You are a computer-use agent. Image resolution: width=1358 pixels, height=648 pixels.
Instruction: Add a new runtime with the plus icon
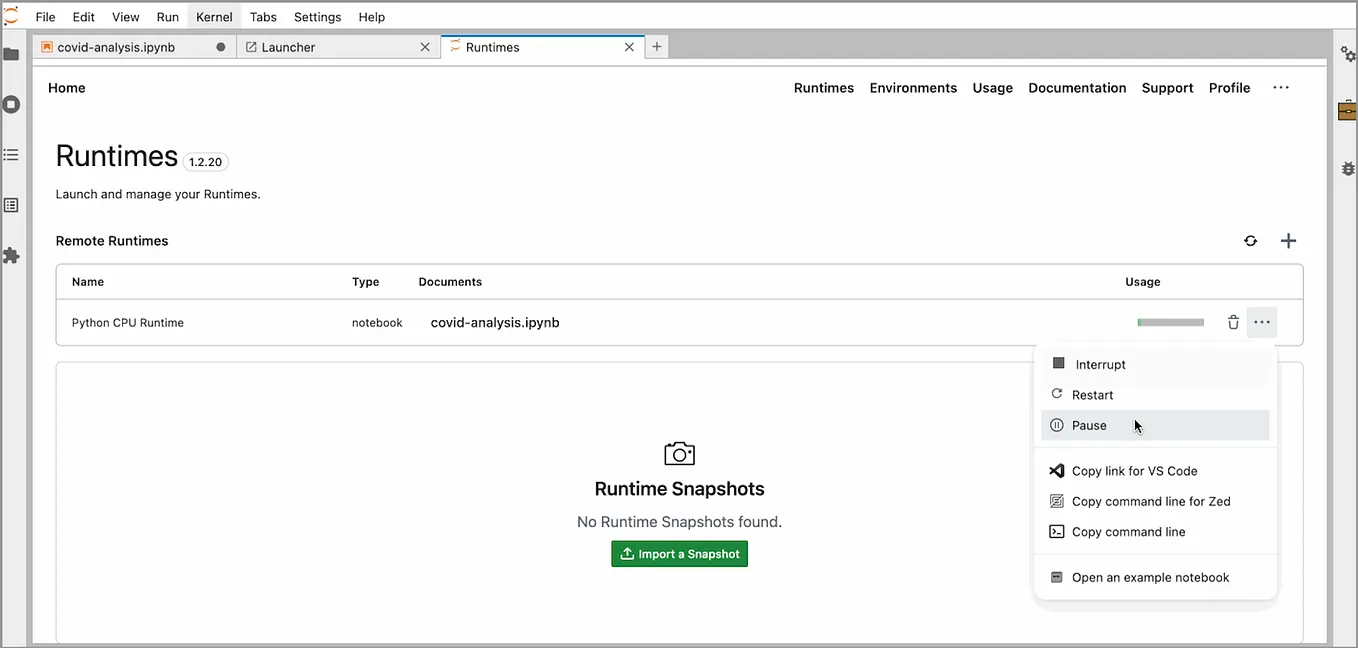[1288, 240]
